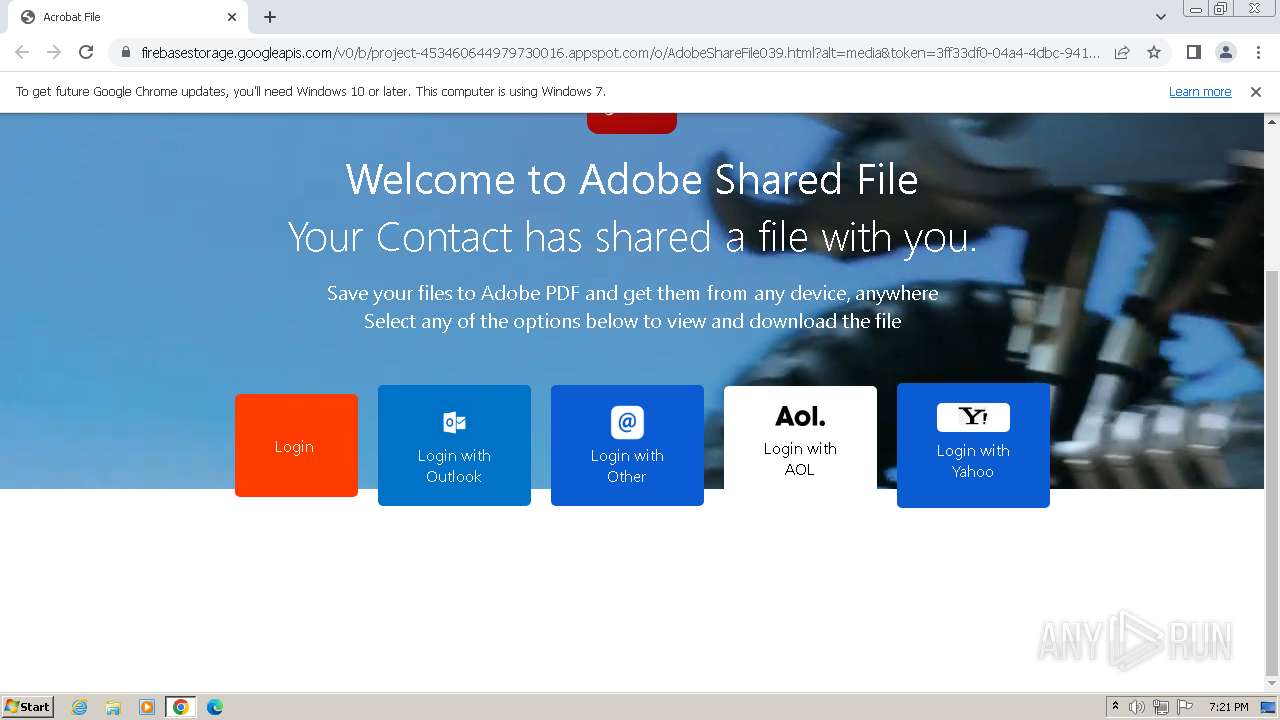Click the address bar URL

620,52
